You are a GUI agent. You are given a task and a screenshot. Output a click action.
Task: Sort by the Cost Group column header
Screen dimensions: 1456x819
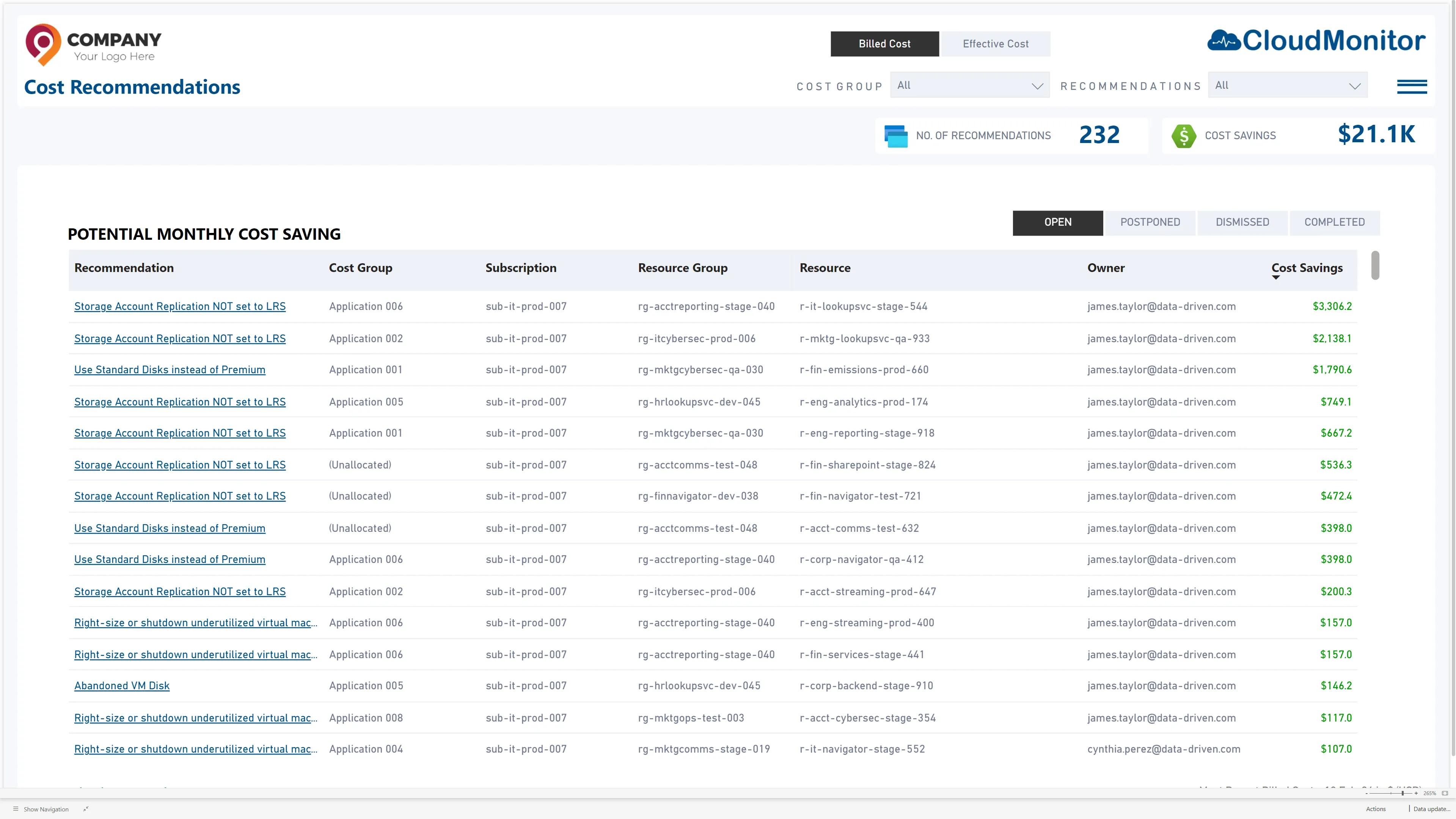361,268
